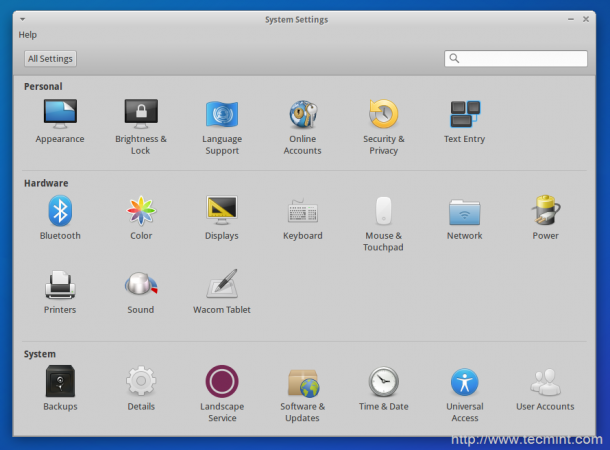Open the Appearance settings
Viewport: 610px width, 450px height.
(x=60, y=114)
